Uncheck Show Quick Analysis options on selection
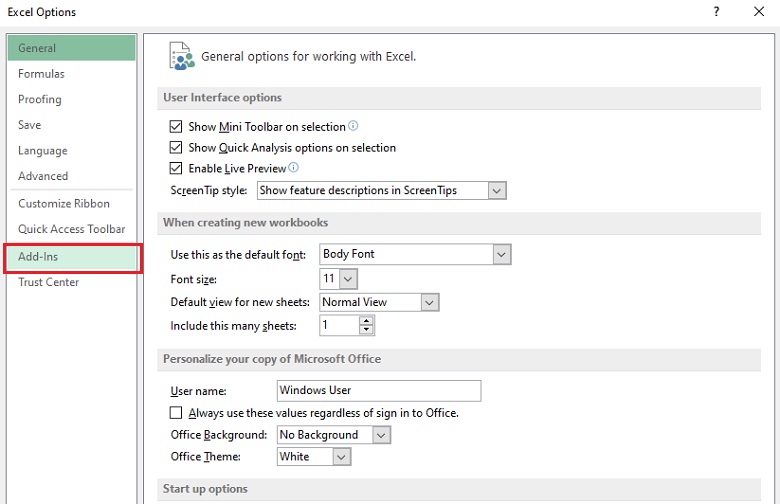Screen dimensions: 780x504 pos(177,148)
